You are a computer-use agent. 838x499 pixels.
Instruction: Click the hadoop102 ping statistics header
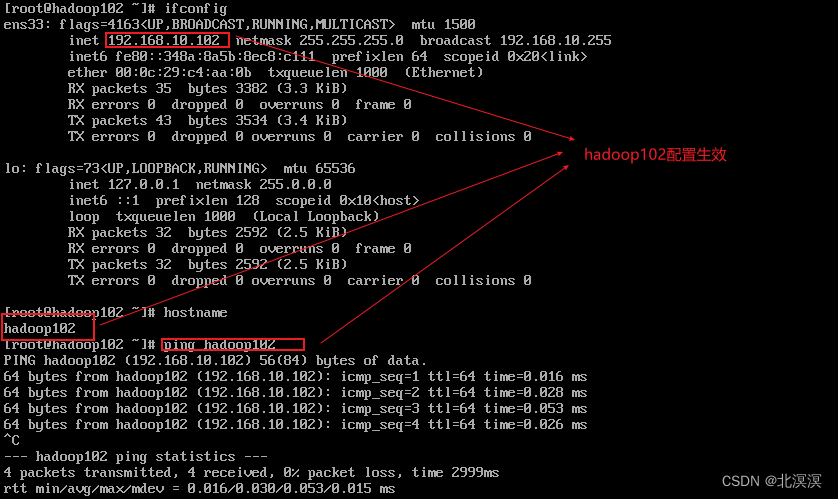point(135,456)
